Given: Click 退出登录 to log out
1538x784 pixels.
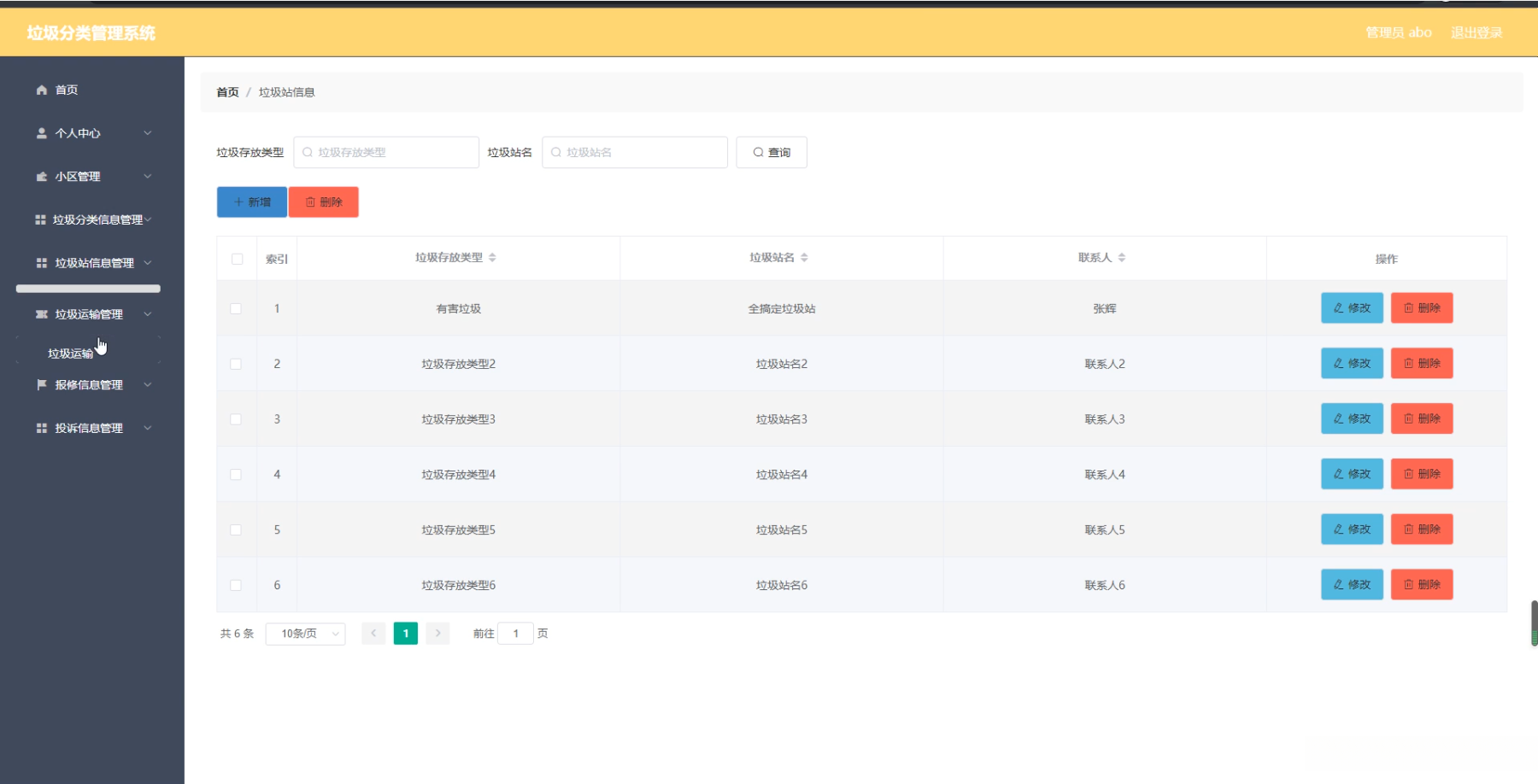Looking at the screenshot, I should pos(1476,32).
